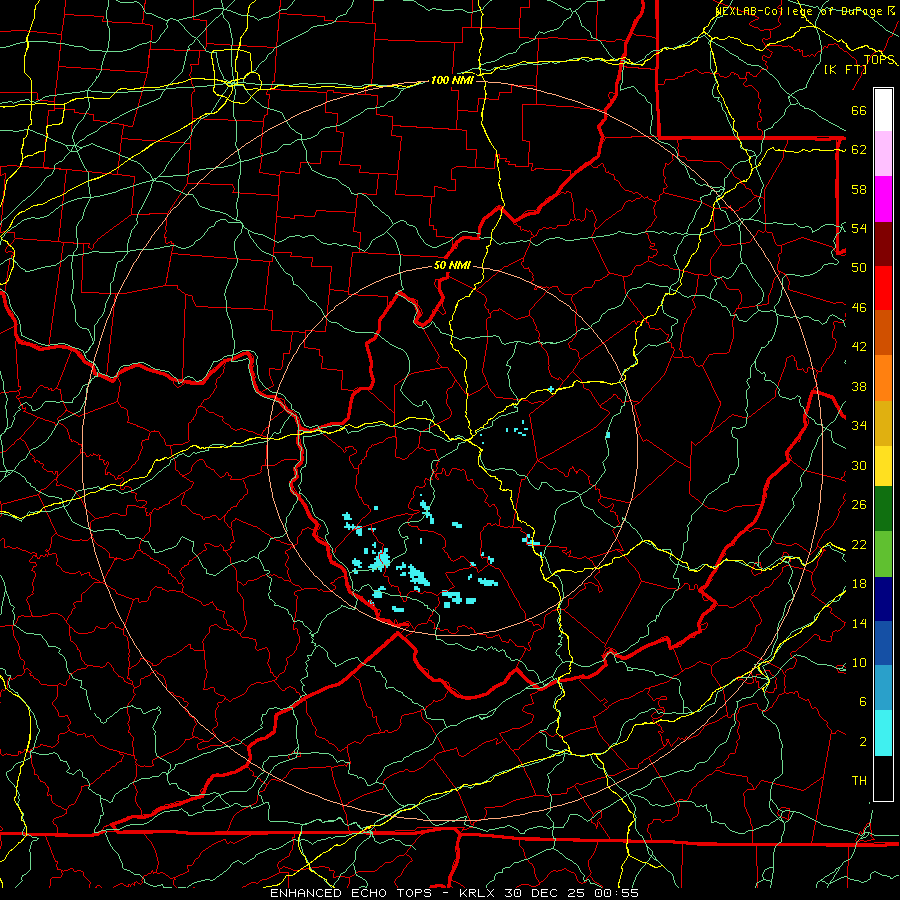Click the light pink legend swatch
This screenshot has height=900, width=900.
coord(883,154)
